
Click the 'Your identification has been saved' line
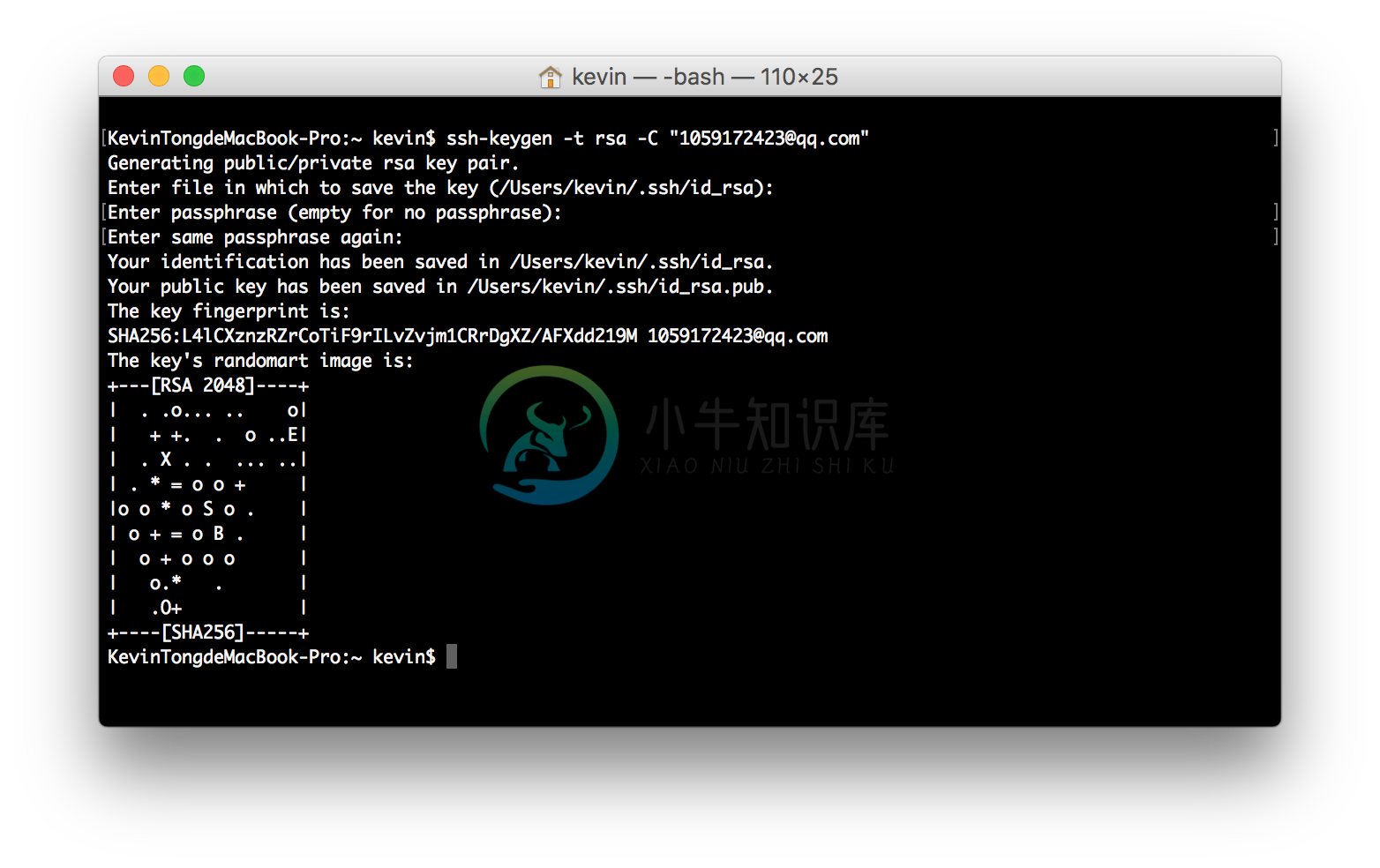(440, 262)
